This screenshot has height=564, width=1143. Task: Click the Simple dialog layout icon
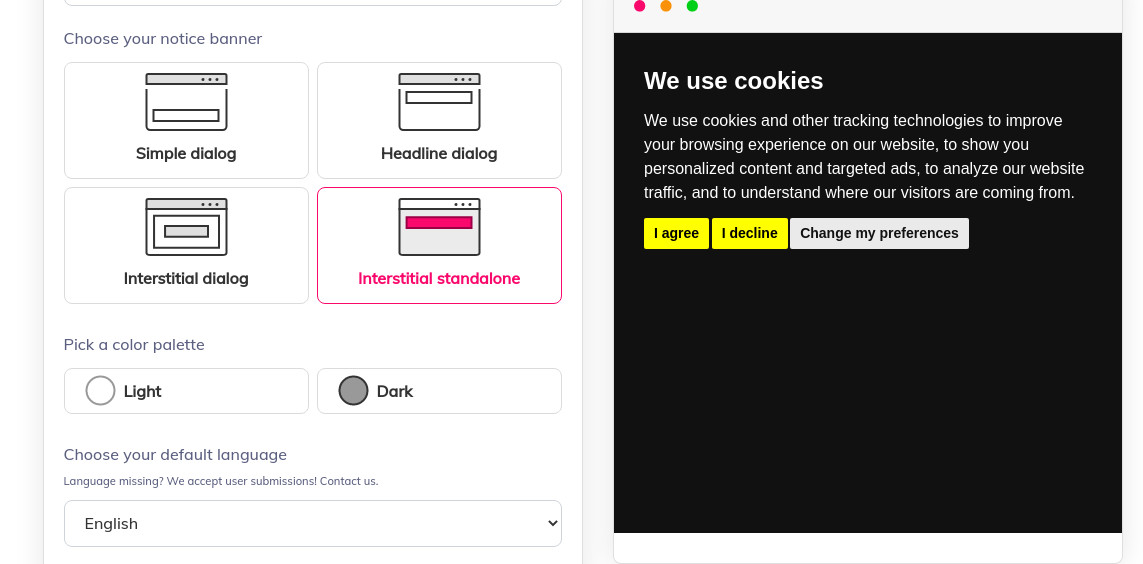[x=186, y=102]
